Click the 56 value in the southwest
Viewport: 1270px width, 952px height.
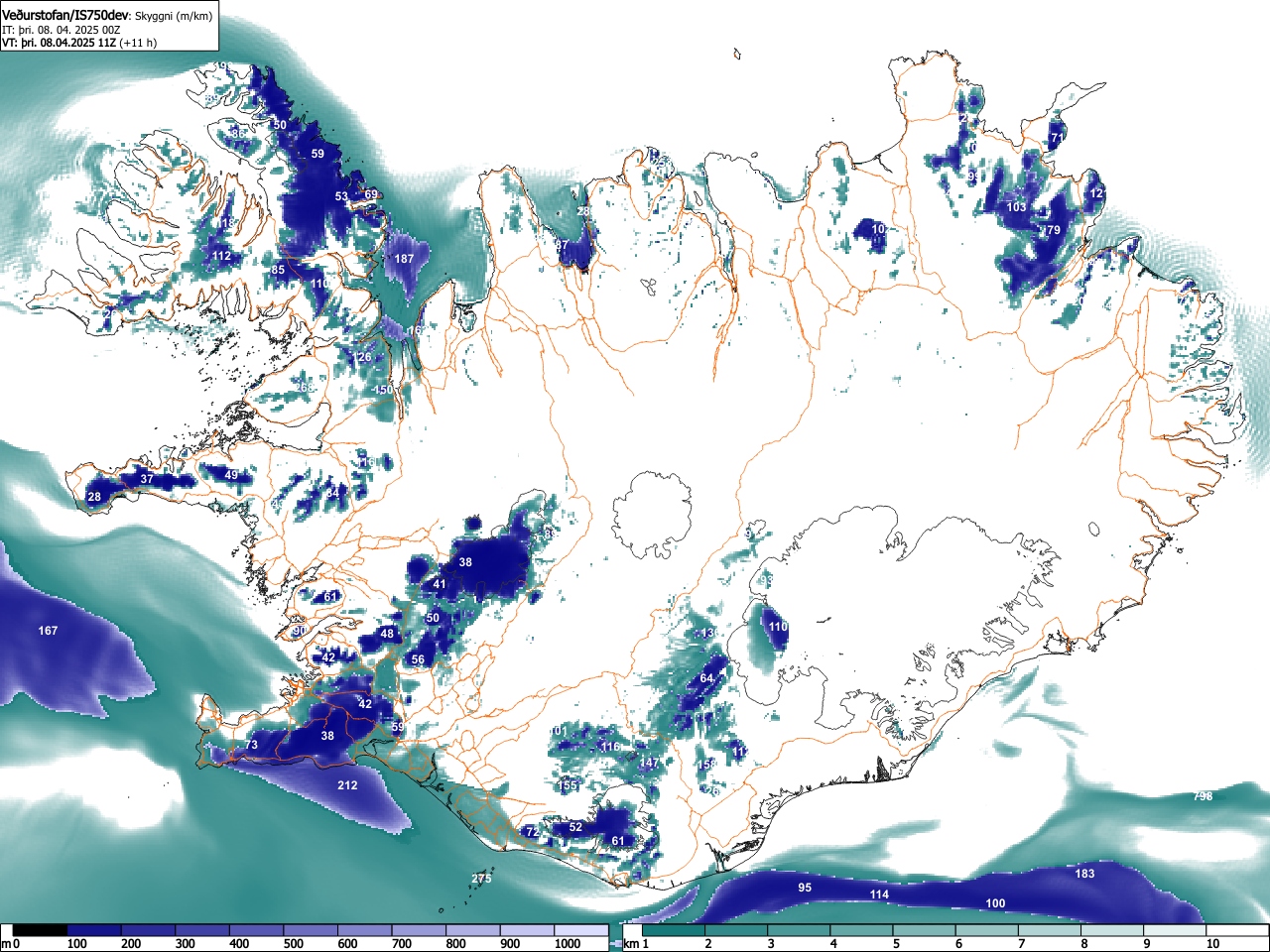pyautogui.click(x=418, y=659)
